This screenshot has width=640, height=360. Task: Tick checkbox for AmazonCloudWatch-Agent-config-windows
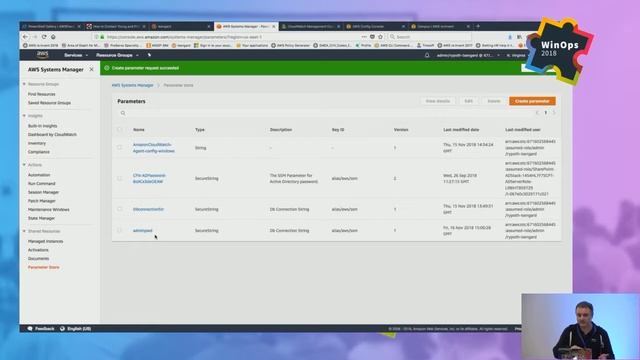(x=120, y=147)
